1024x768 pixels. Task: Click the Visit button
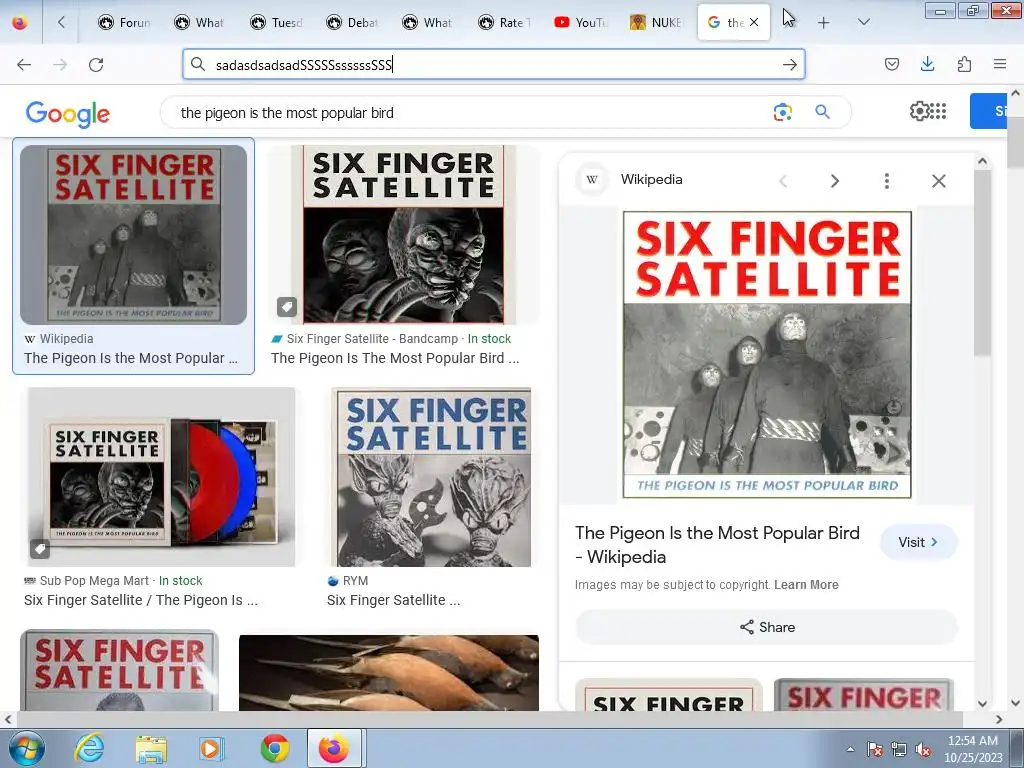pyautogui.click(x=918, y=542)
